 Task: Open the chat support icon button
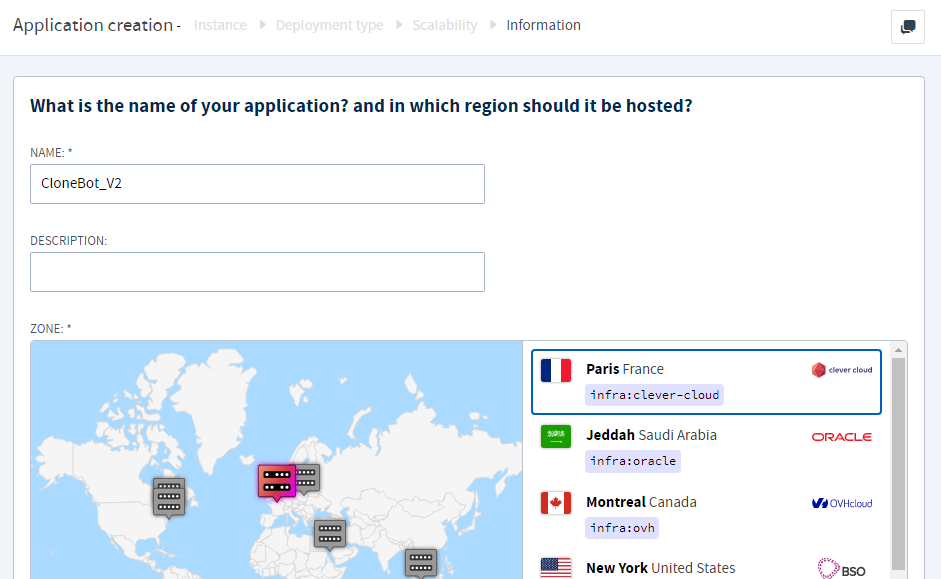click(x=907, y=27)
